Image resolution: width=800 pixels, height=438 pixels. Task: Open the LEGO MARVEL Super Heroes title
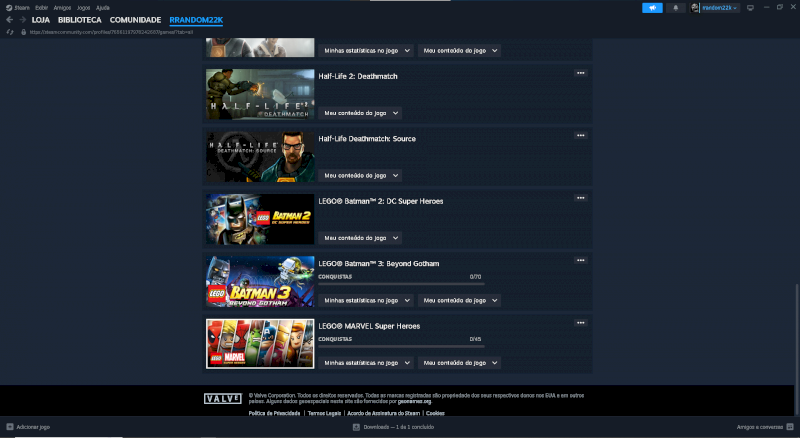pyautogui.click(x=369, y=326)
